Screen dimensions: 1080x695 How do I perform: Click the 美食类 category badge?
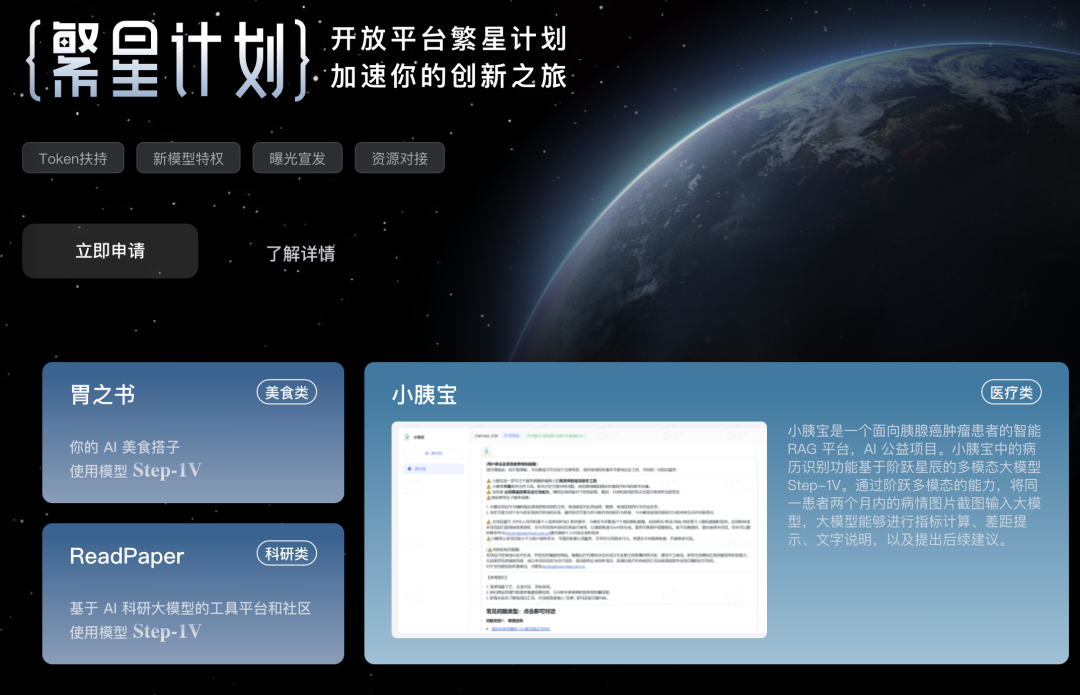coord(287,392)
